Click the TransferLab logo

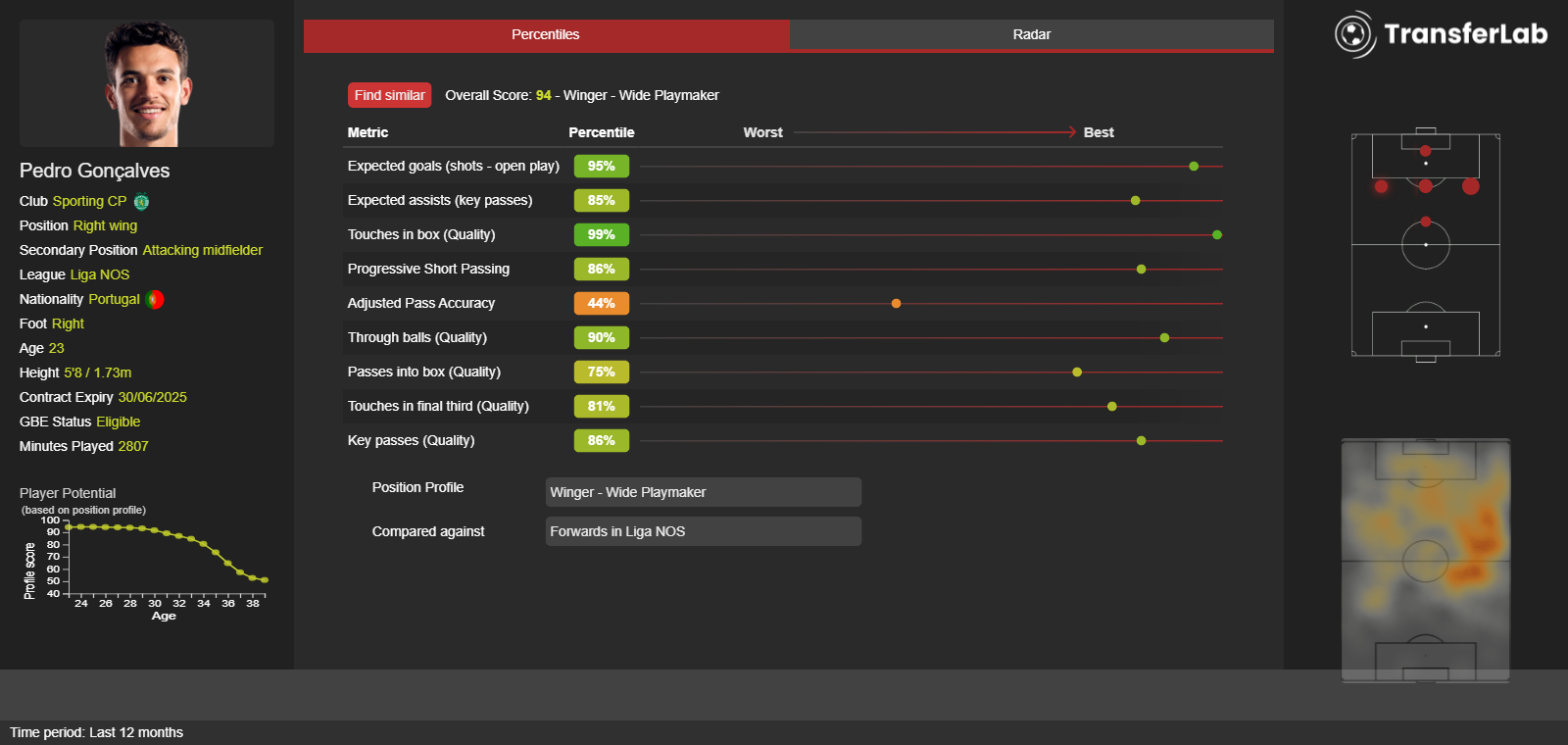pyautogui.click(x=1441, y=34)
